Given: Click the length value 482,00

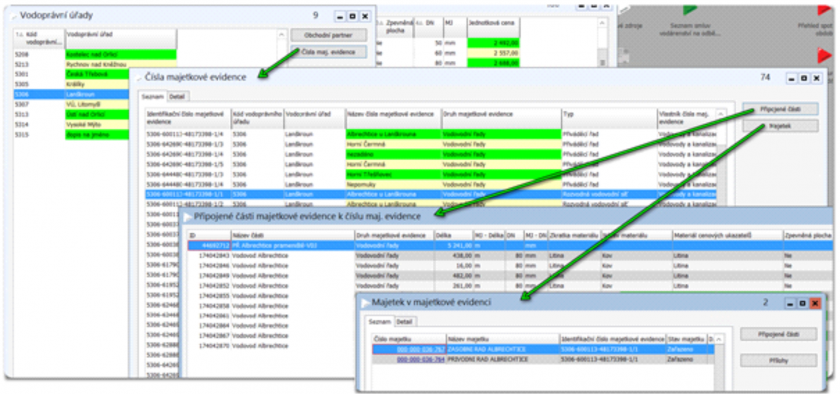Looking at the screenshot, I should point(454,276).
